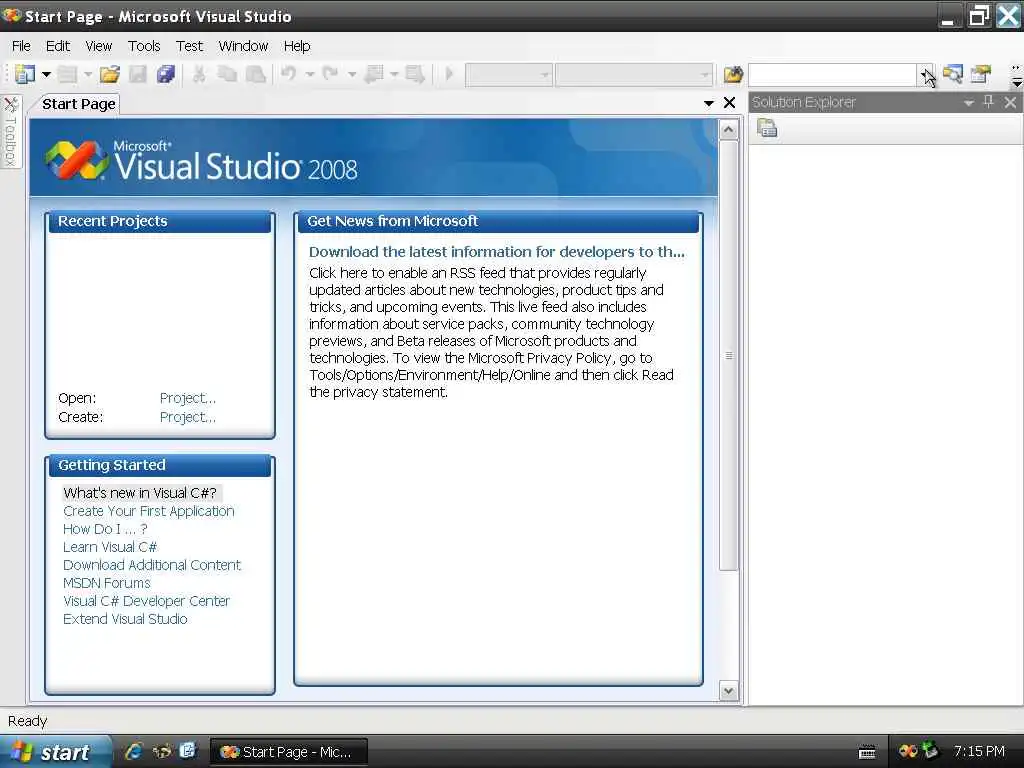The height and width of the screenshot is (768, 1024).
Task: Open the Undo history dropdown arrow
Action: point(310,74)
